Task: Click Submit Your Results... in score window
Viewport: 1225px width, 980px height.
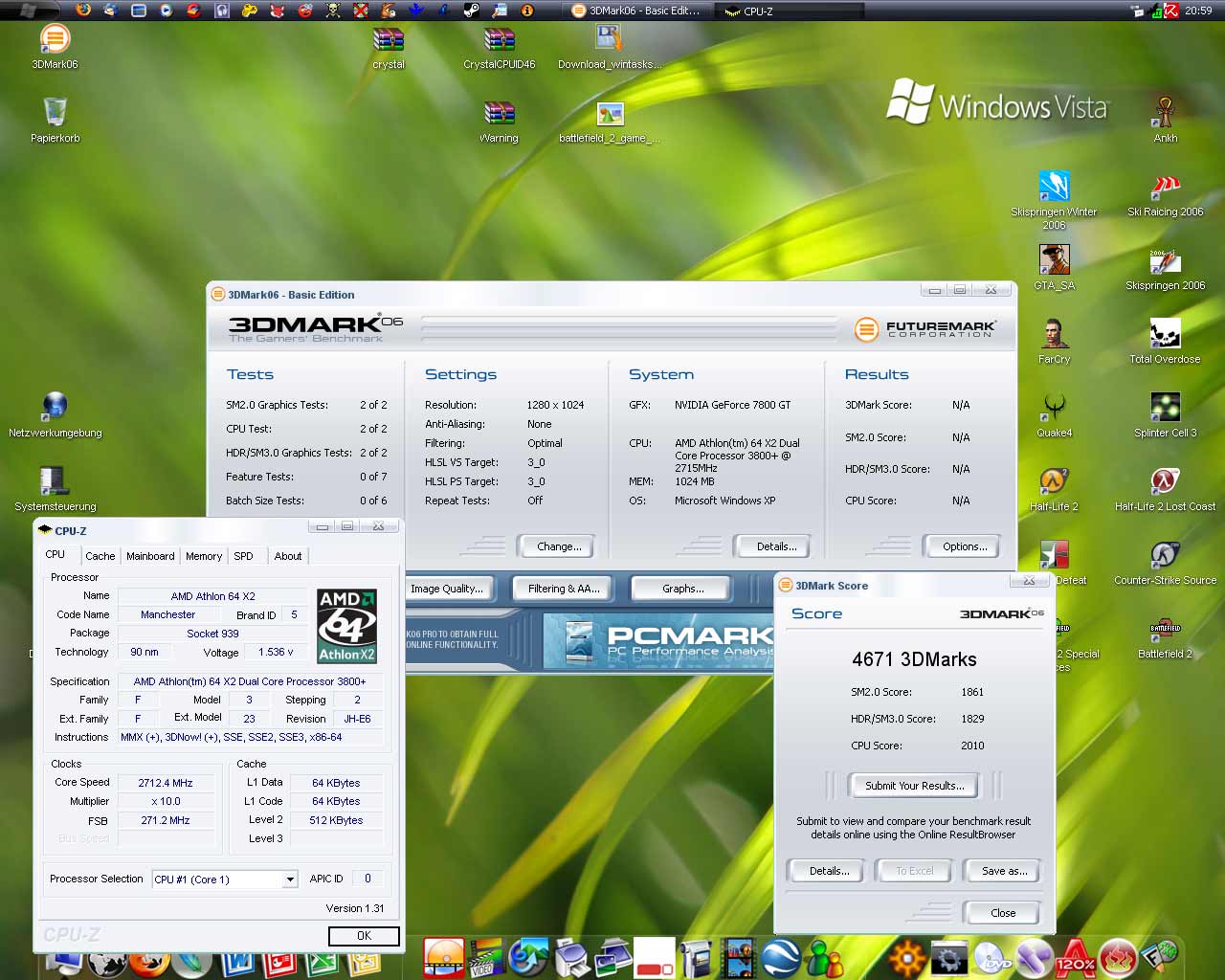Action: tap(914, 786)
